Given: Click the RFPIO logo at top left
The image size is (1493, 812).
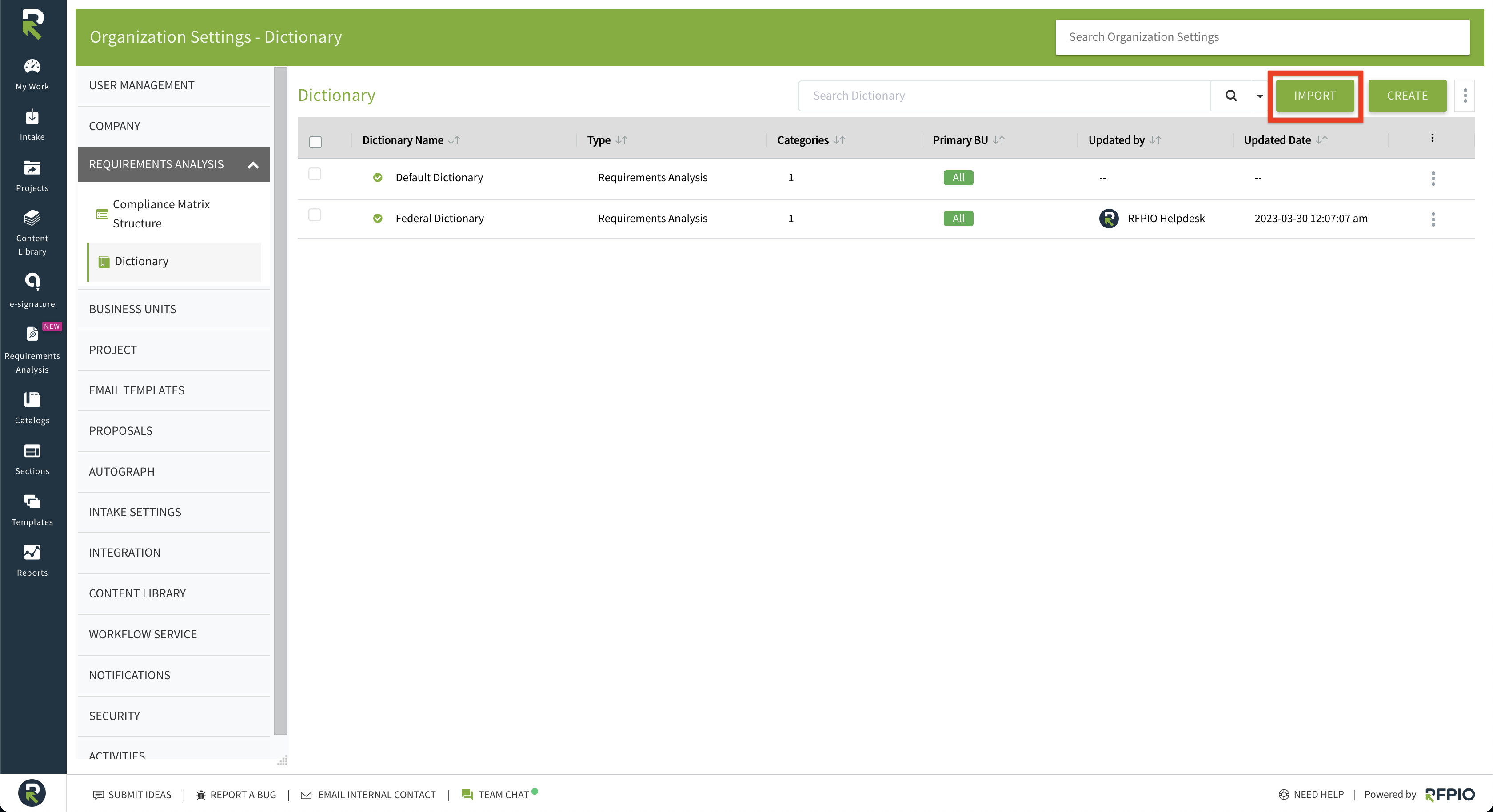Looking at the screenshot, I should 32,24.
